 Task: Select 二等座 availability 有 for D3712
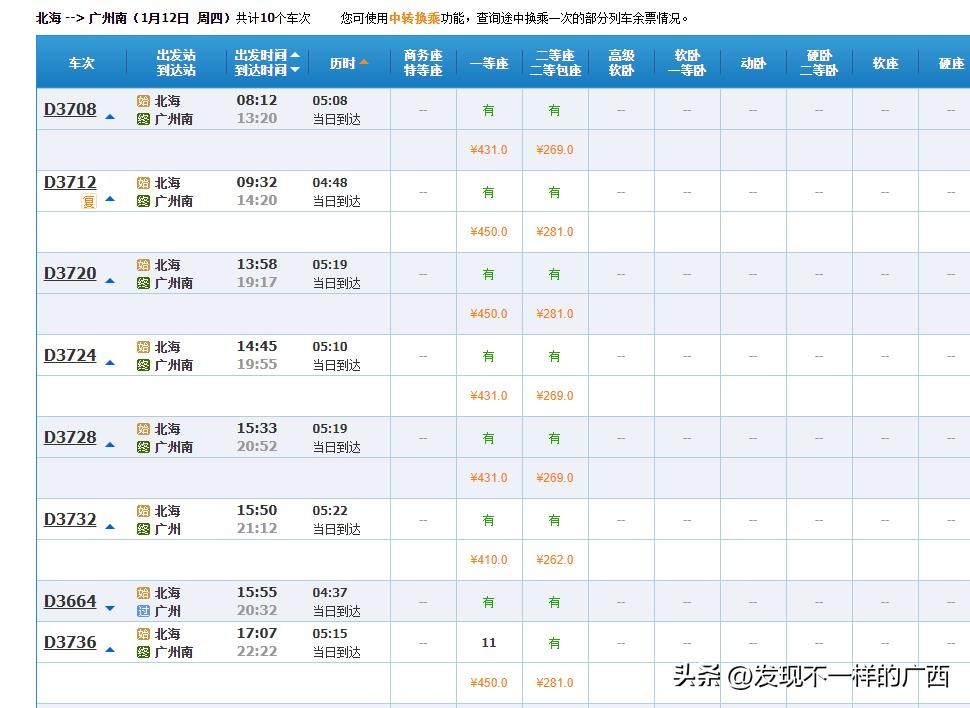(554, 192)
